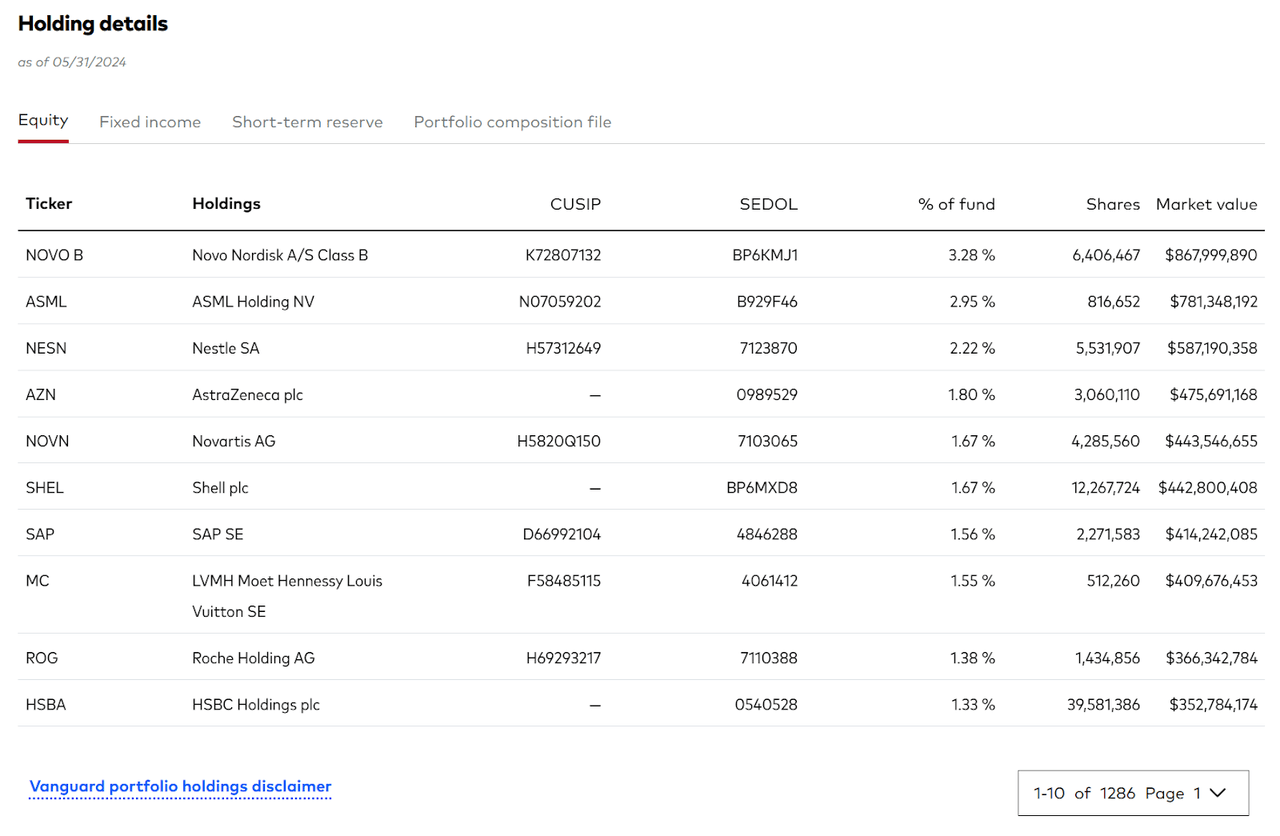Image resolution: width=1280 pixels, height=836 pixels.
Task: Select the ROG ticker cell
Action: click(x=41, y=658)
